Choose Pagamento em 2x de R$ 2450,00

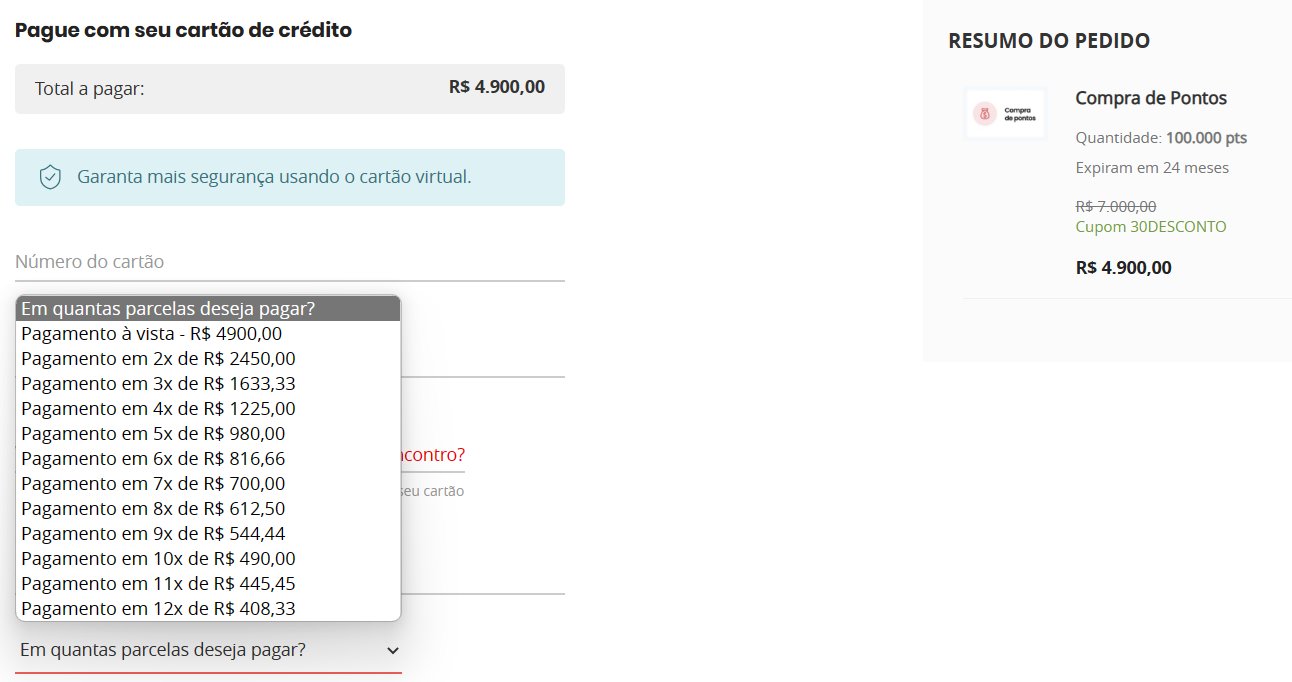pyautogui.click(x=208, y=359)
